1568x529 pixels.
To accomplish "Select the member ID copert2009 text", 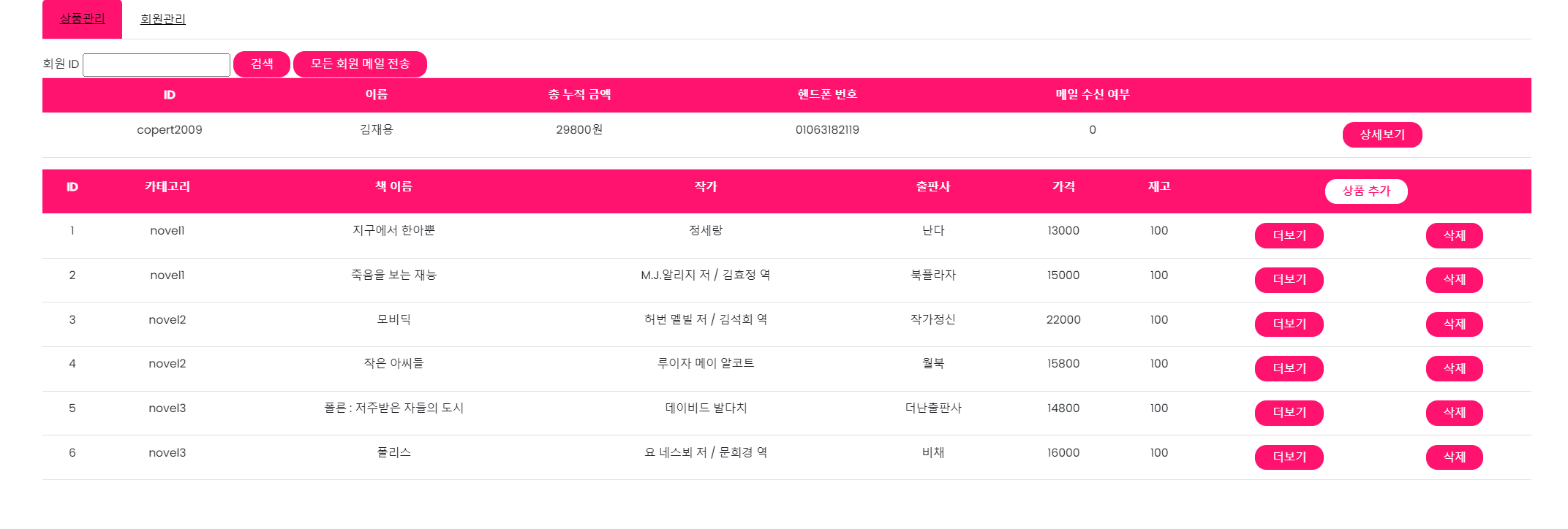I will point(170,129).
